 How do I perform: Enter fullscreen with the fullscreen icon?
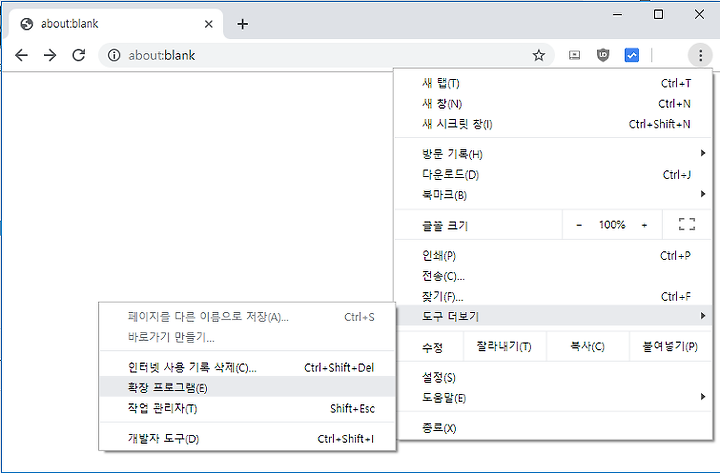(686, 224)
